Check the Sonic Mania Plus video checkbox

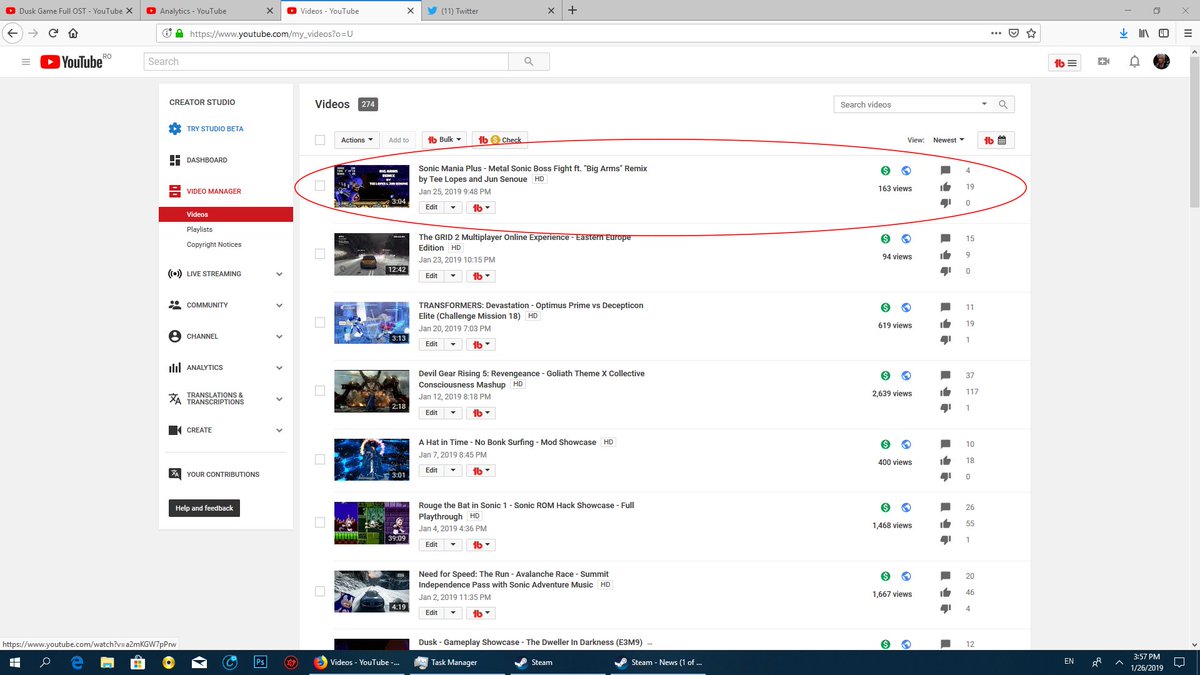pos(320,186)
